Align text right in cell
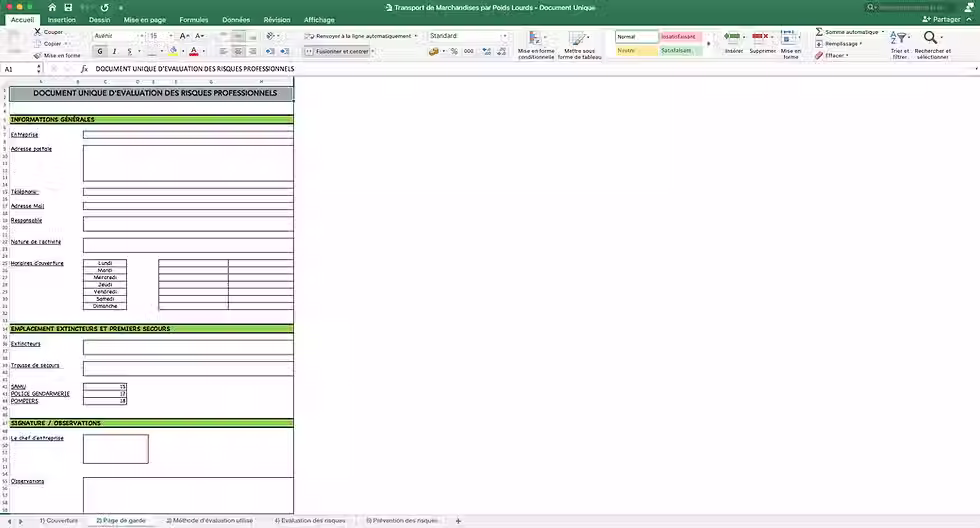Viewport: 980px width, 528px height. 252,51
